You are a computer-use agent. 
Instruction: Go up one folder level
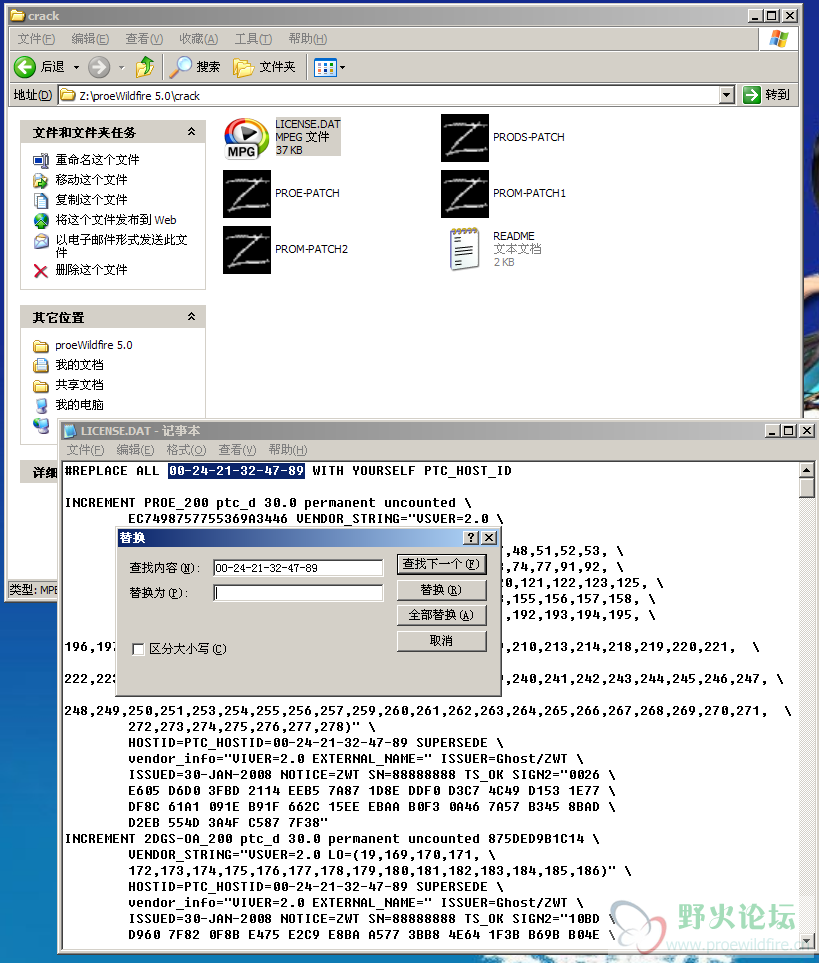145,67
